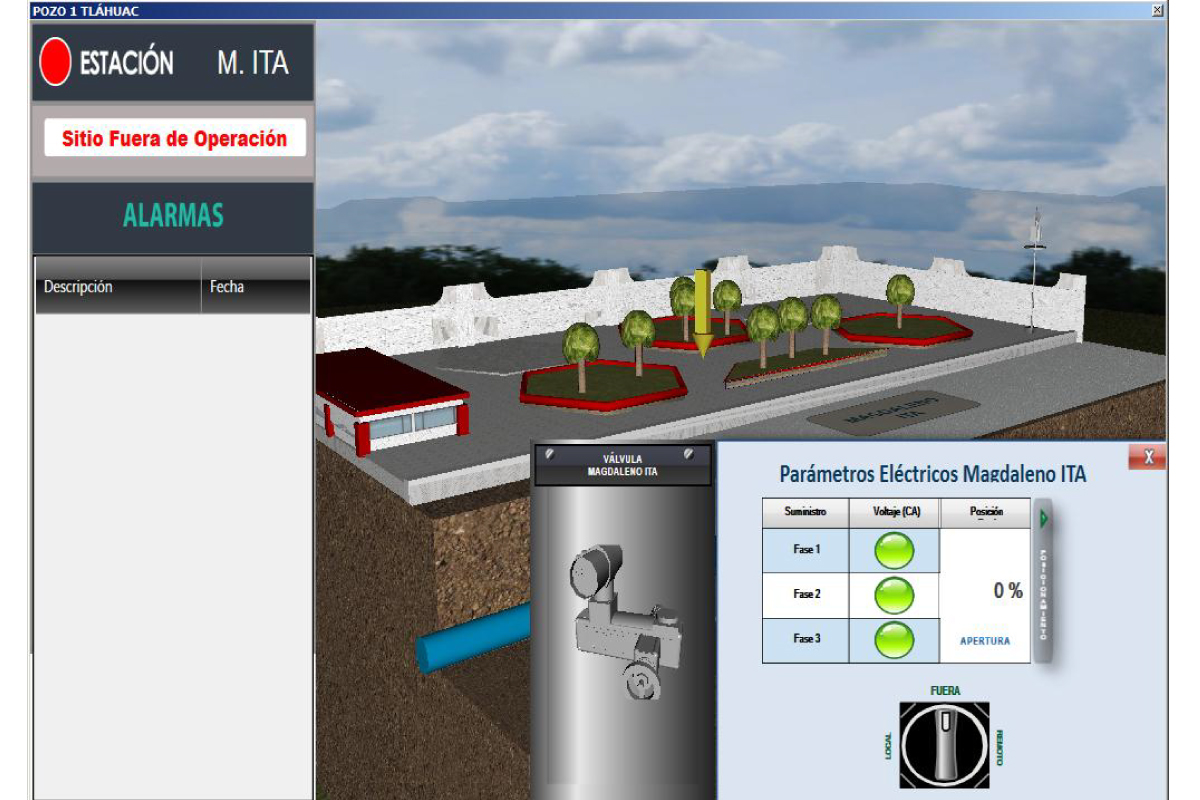The height and width of the screenshot is (800, 1200).
Task: Click the Fase 1 green voltage indicator
Action: click(894, 551)
